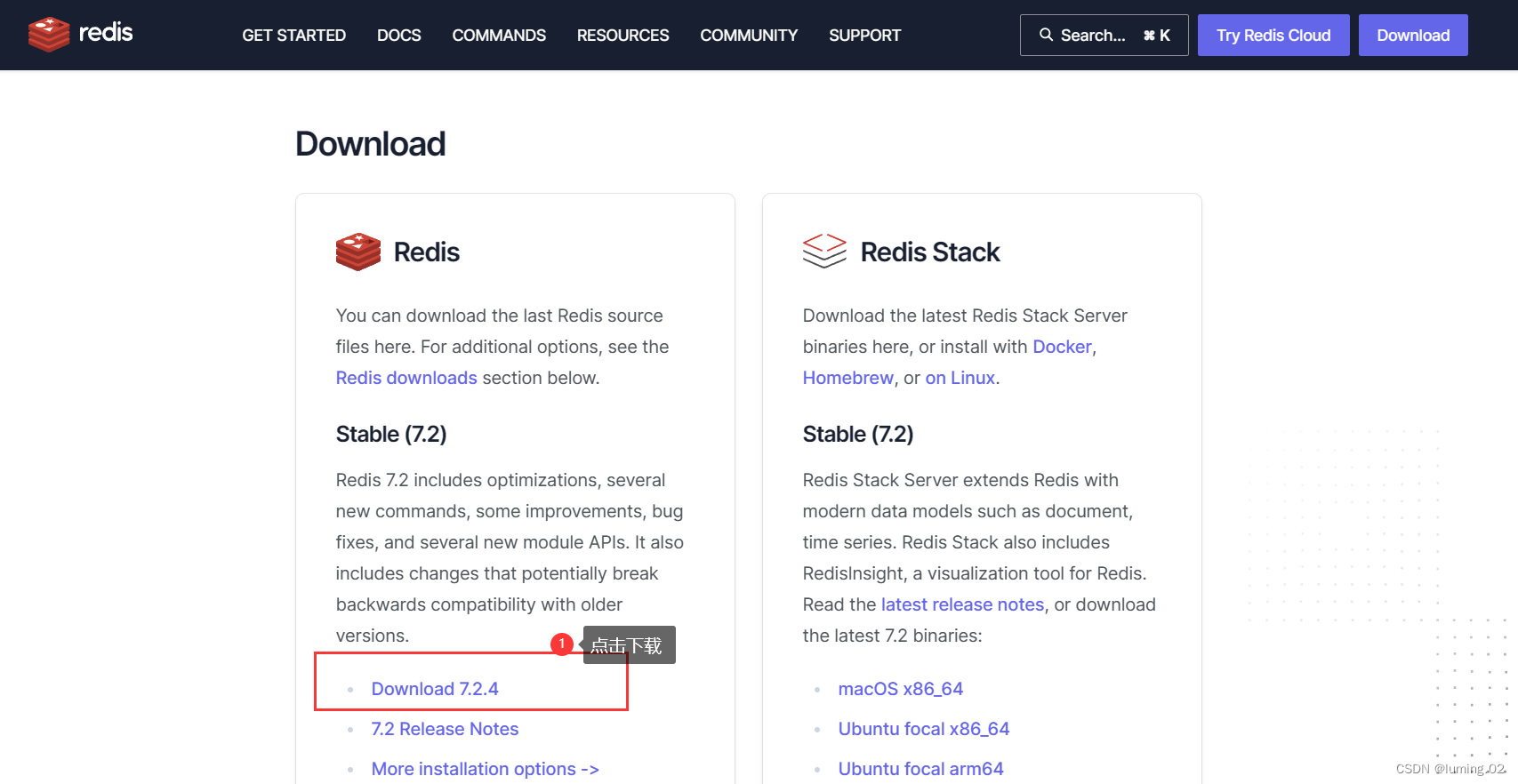Follow the Docker link
The height and width of the screenshot is (784, 1518).
[x=1062, y=347]
